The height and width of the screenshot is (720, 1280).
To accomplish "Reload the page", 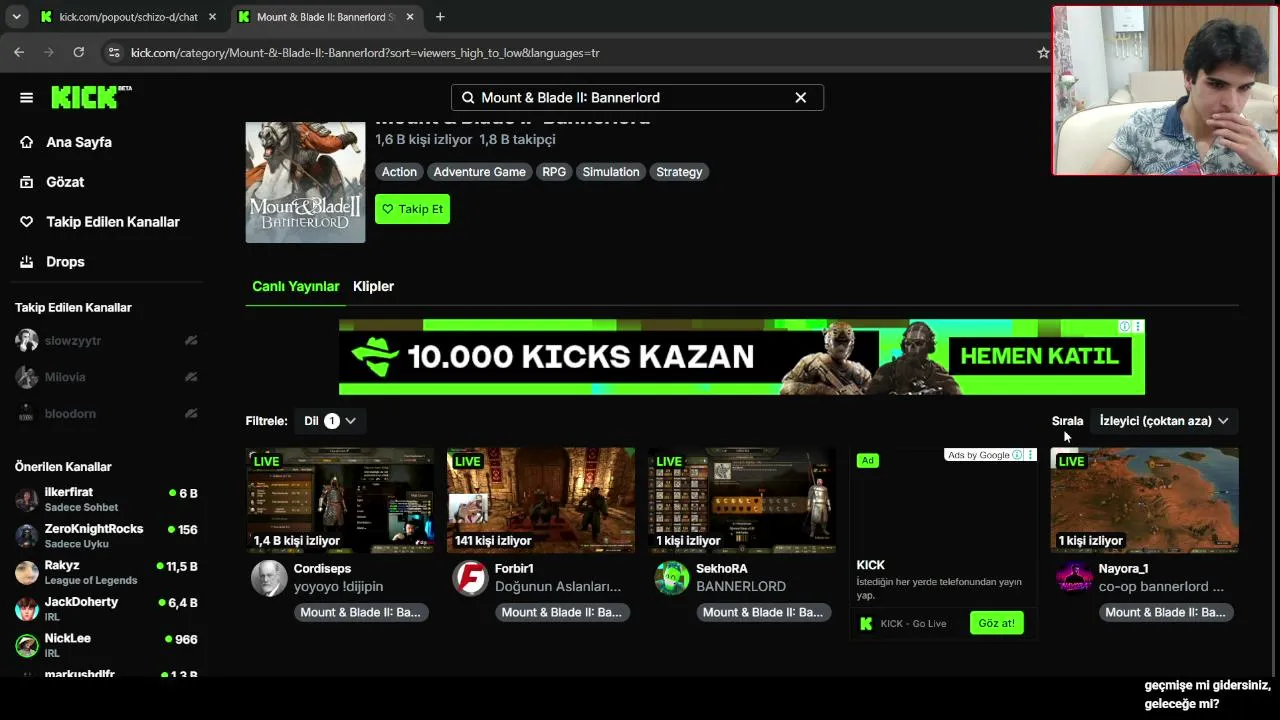I will (x=79, y=52).
